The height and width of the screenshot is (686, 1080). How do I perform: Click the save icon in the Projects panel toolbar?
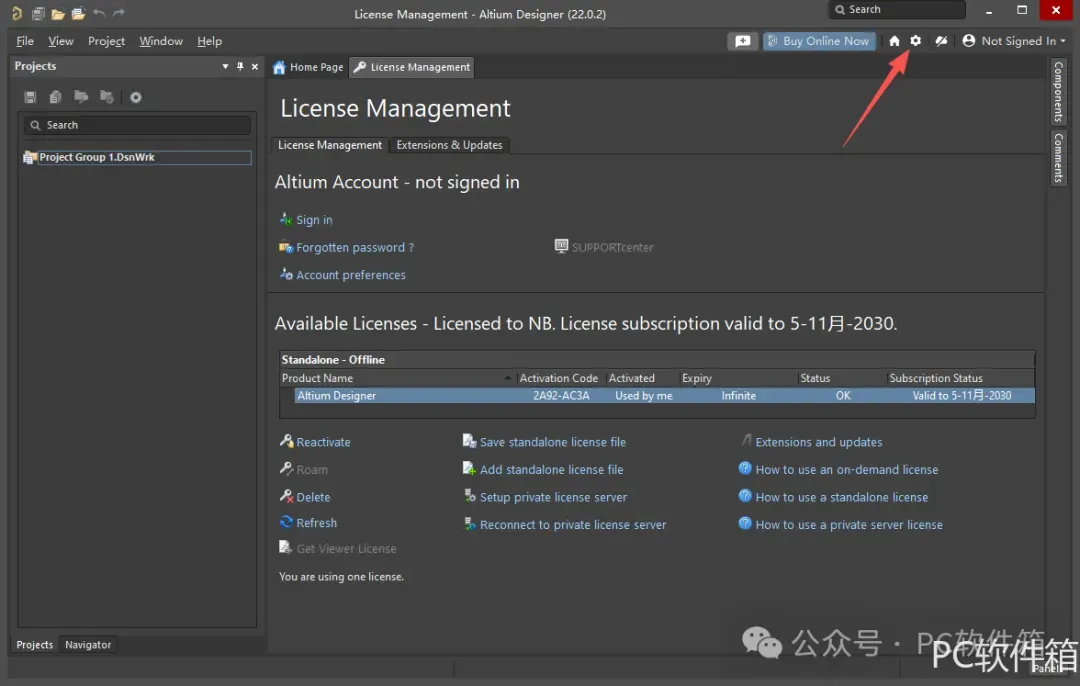(x=30, y=97)
